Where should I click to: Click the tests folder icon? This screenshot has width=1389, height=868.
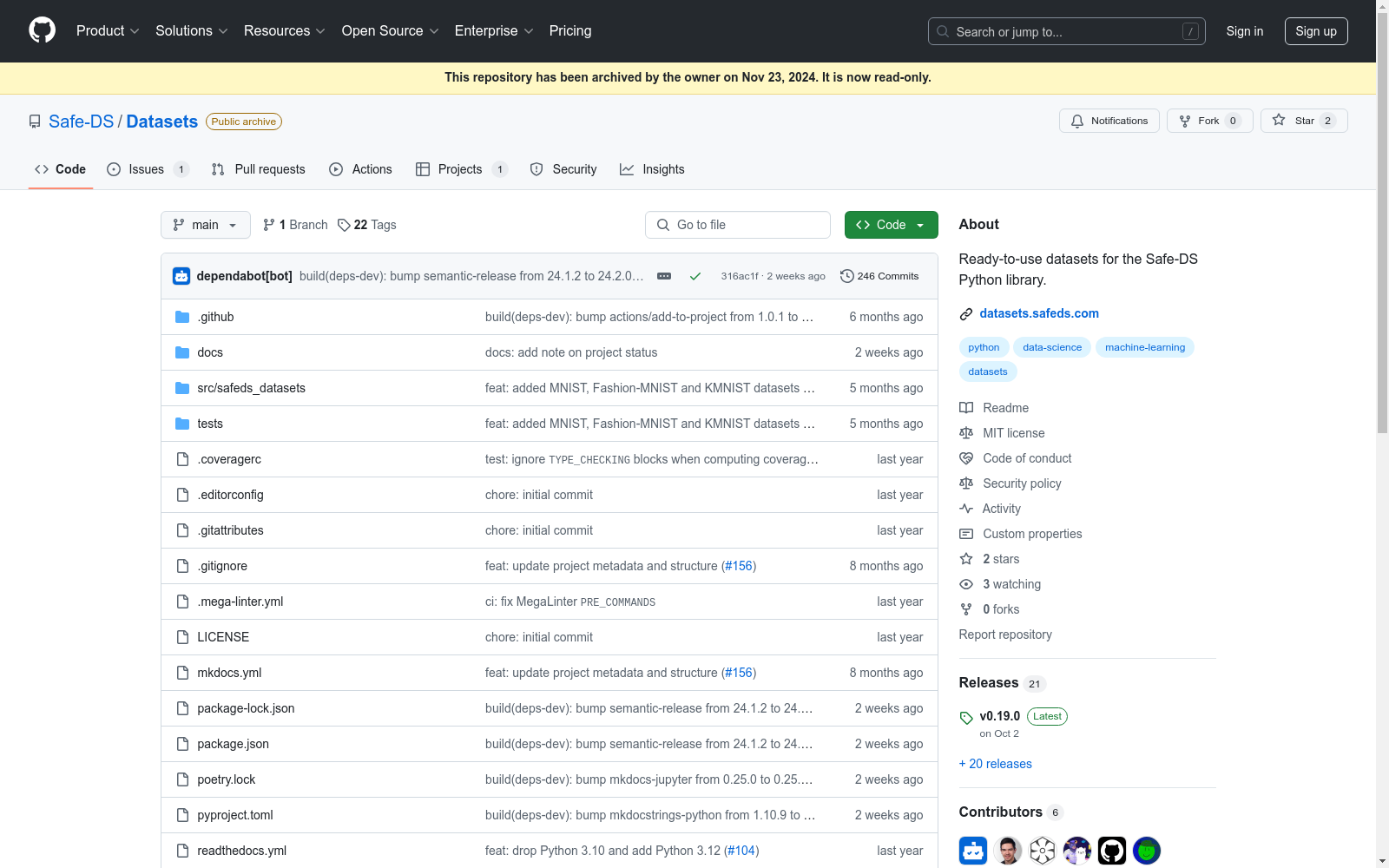182,424
